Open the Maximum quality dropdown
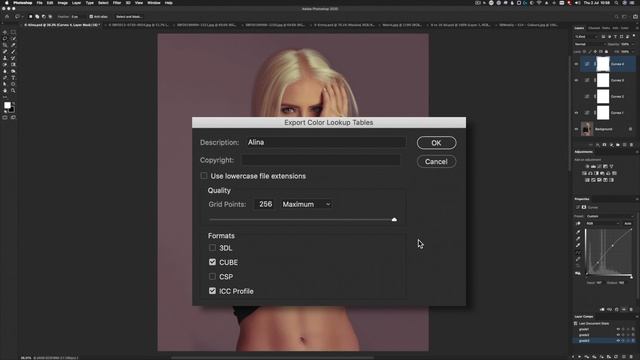This screenshot has width=640, height=360. tap(306, 204)
